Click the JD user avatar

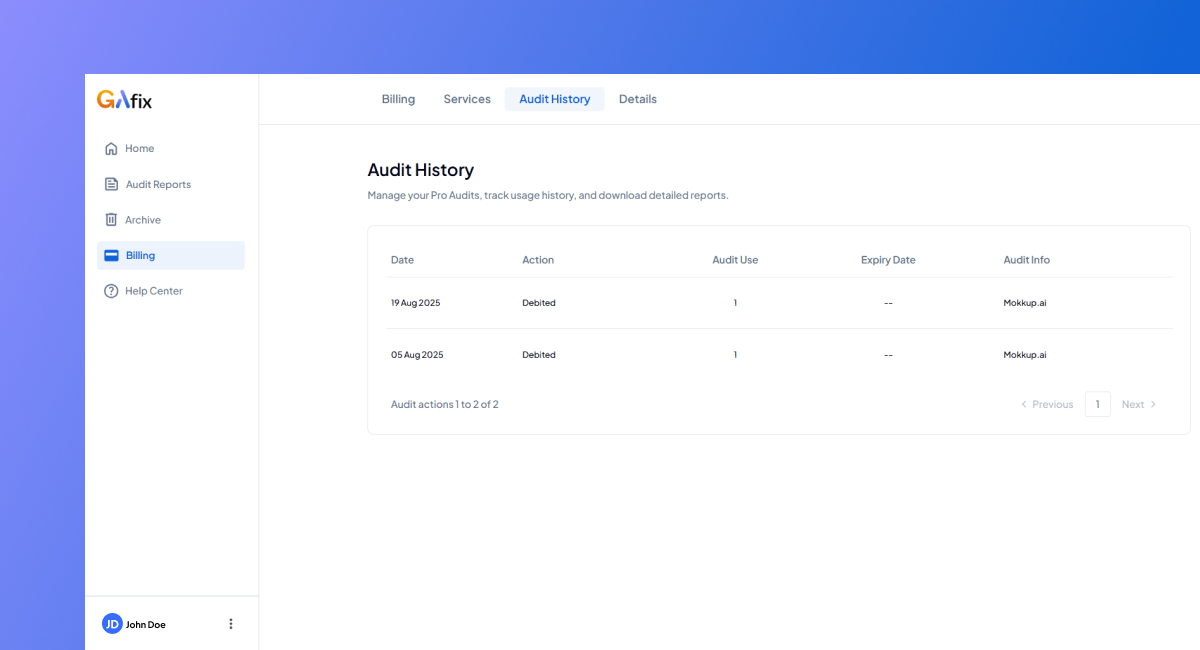(112, 624)
